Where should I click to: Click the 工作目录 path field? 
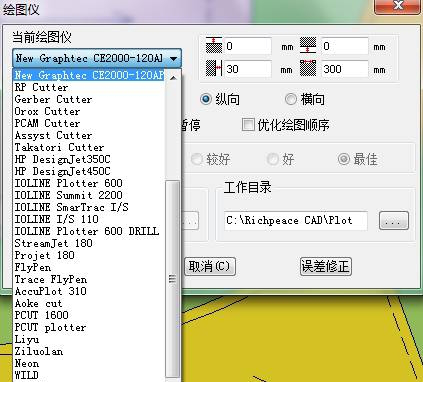tap(296, 221)
